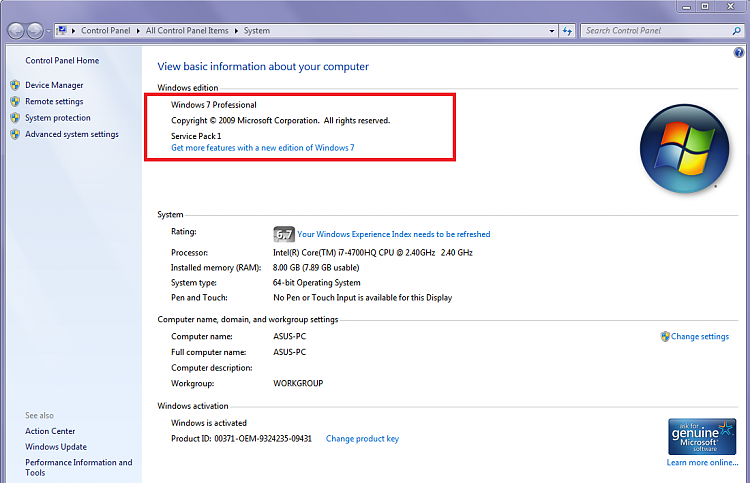The height and width of the screenshot is (483, 750).
Task: Open Windows Update link
Action: point(56,447)
